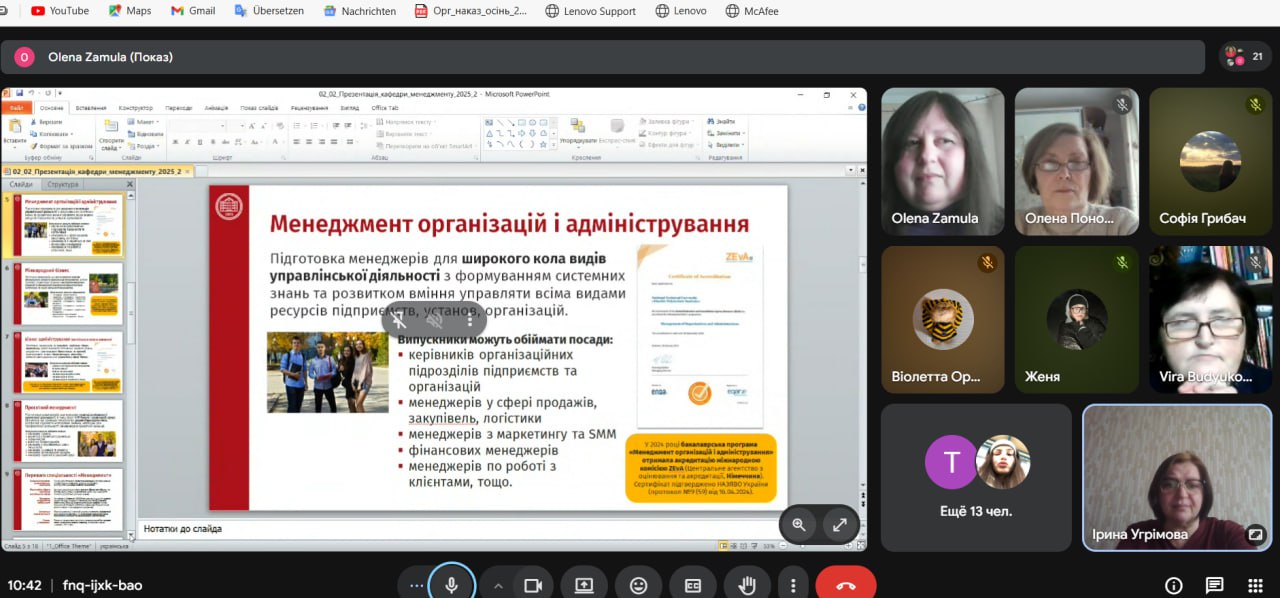Raise hand using the hand icon

tap(746, 585)
